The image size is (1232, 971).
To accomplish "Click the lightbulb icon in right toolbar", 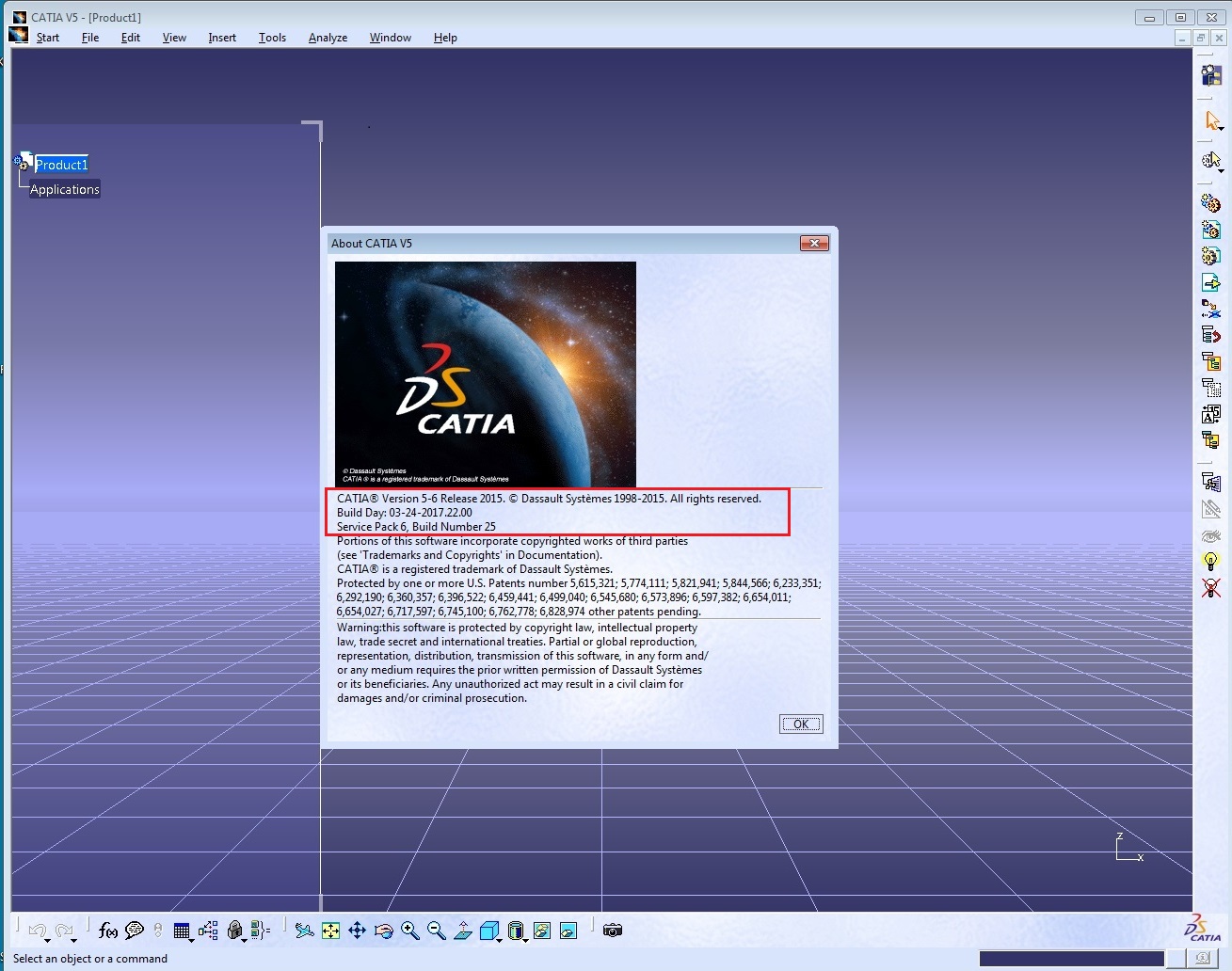I will 1211,562.
